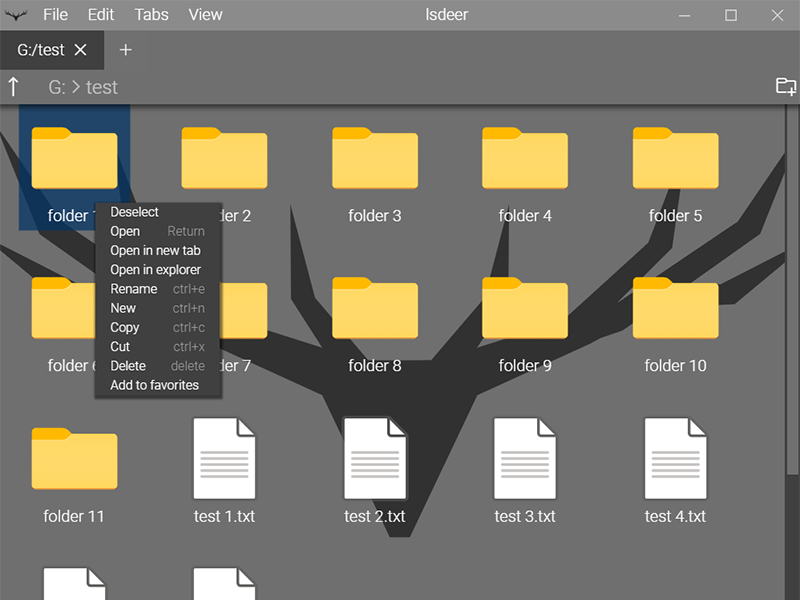Click the test 3.txt label
The height and width of the screenshot is (600, 800).
click(525, 516)
